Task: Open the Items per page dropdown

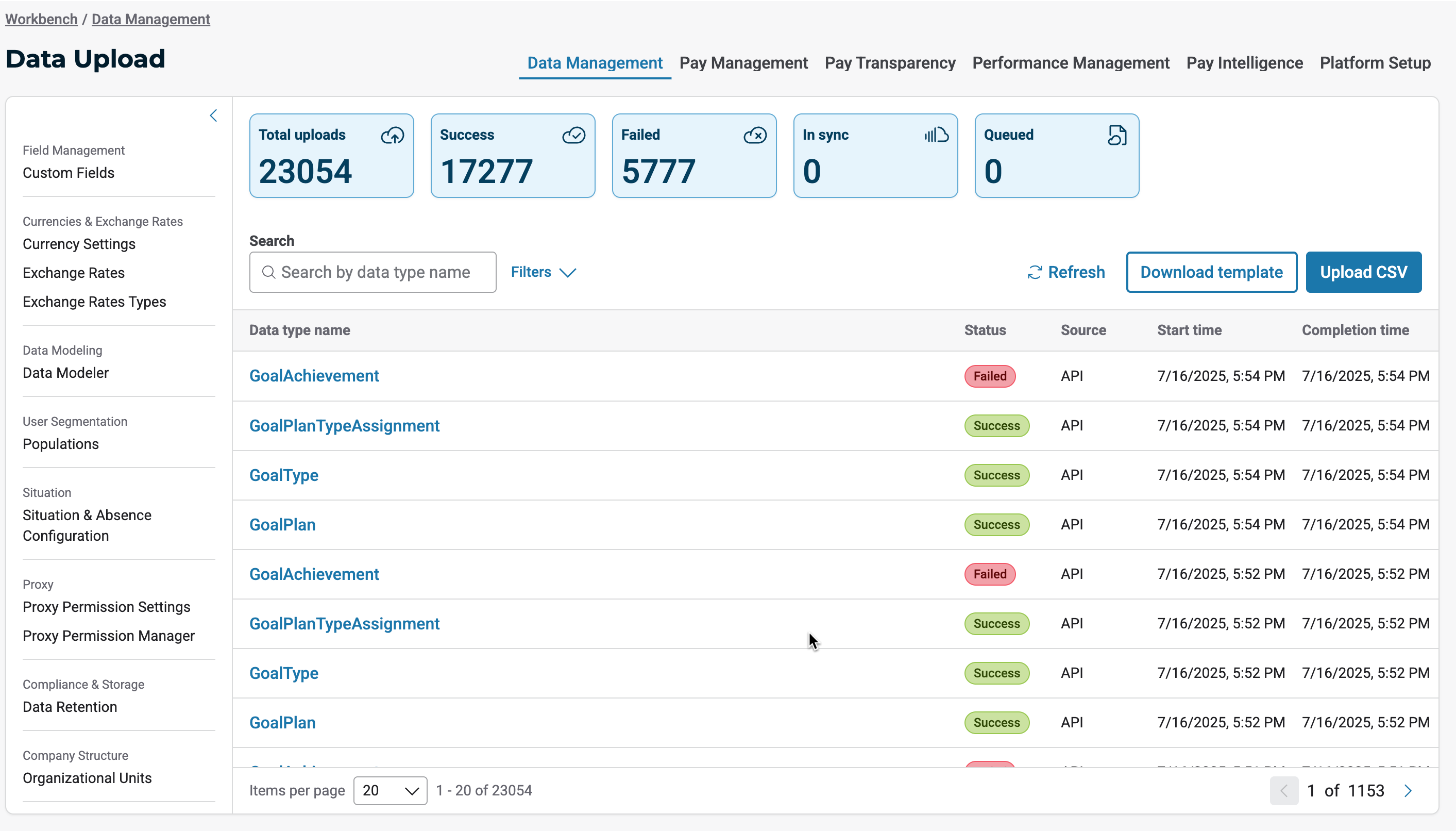Action: pos(390,790)
